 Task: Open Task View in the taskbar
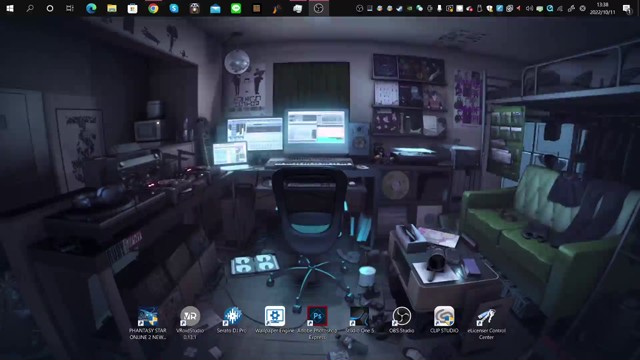pyautogui.click(x=70, y=8)
